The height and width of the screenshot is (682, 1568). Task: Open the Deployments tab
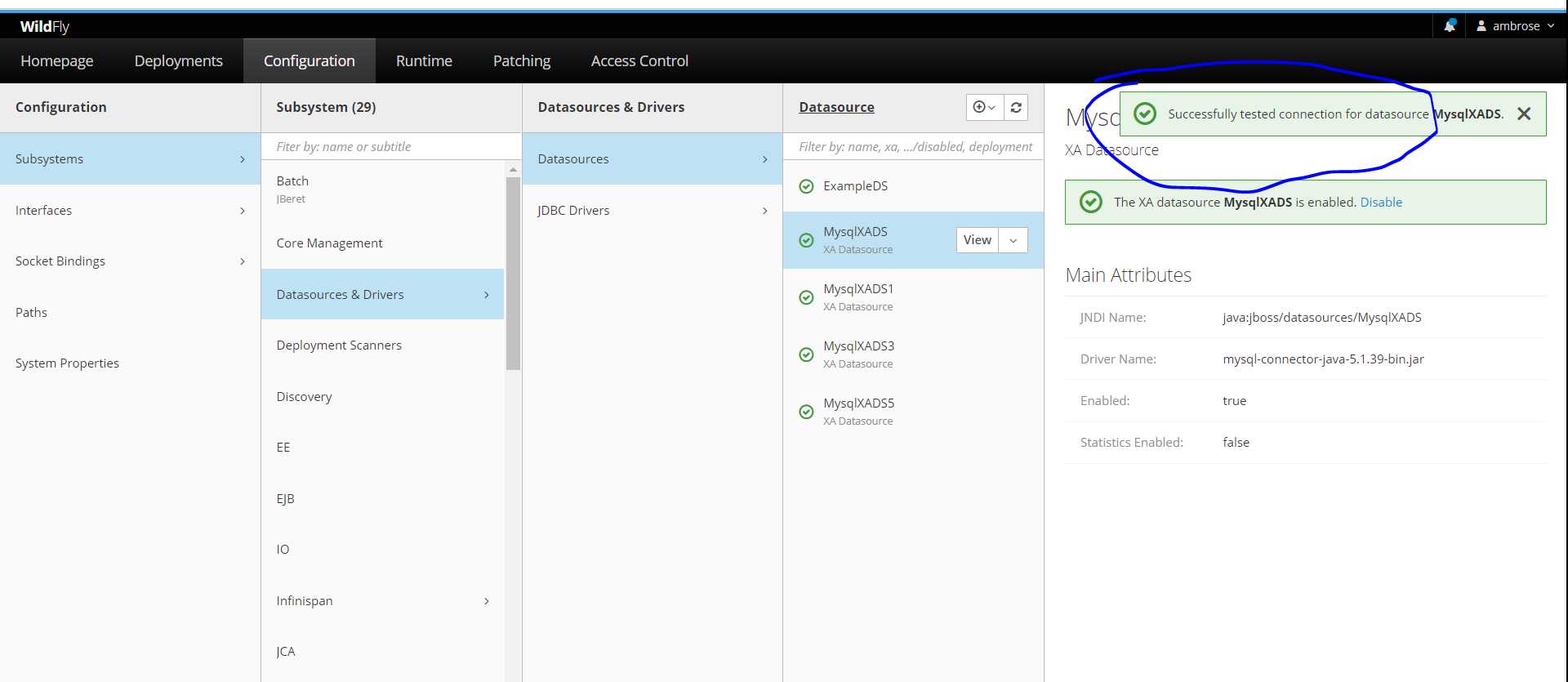pyautogui.click(x=178, y=60)
